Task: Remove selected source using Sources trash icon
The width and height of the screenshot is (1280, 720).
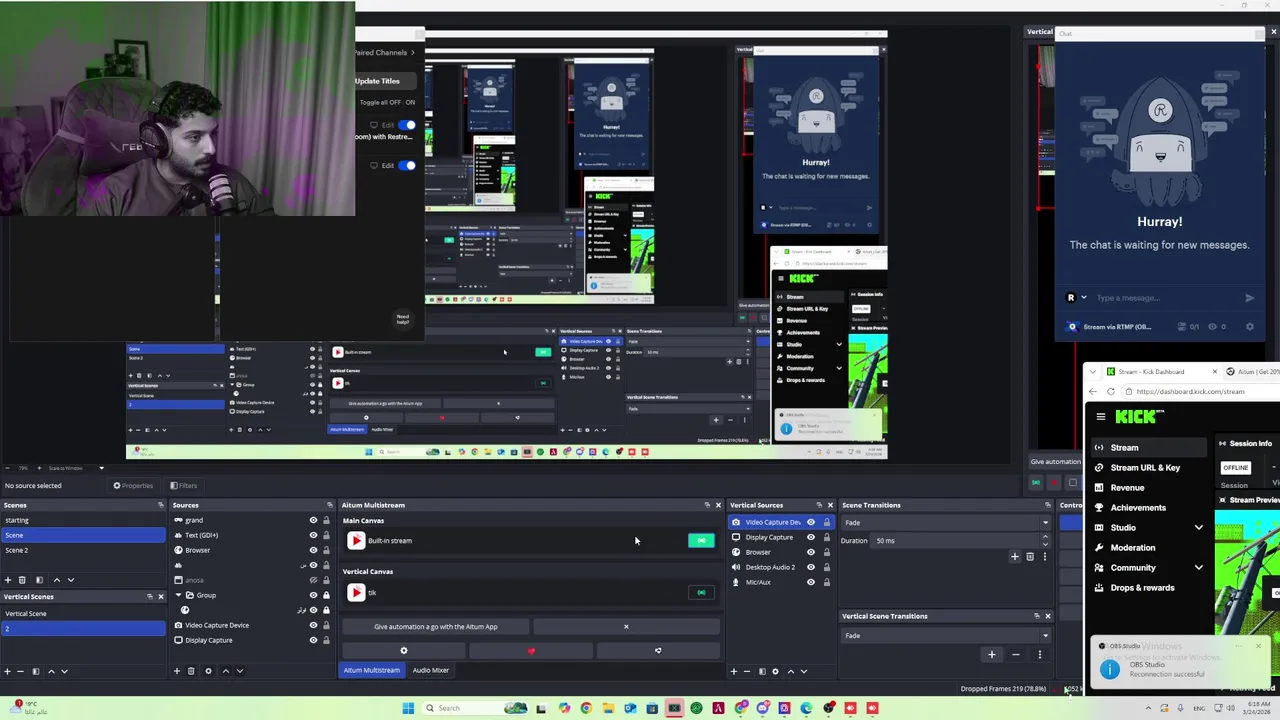Action: (191, 671)
